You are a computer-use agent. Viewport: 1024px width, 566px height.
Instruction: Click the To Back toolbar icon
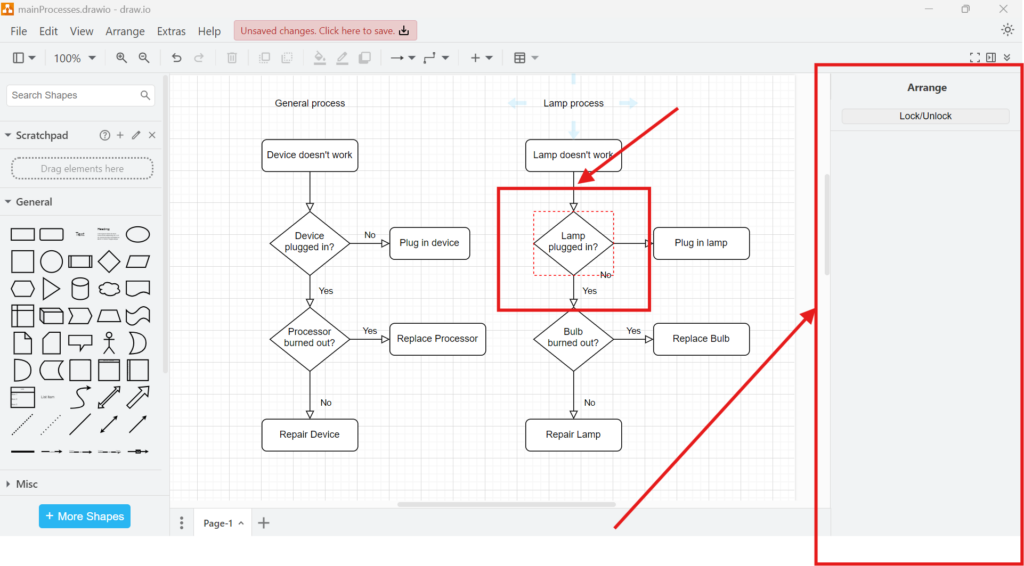click(287, 57)
